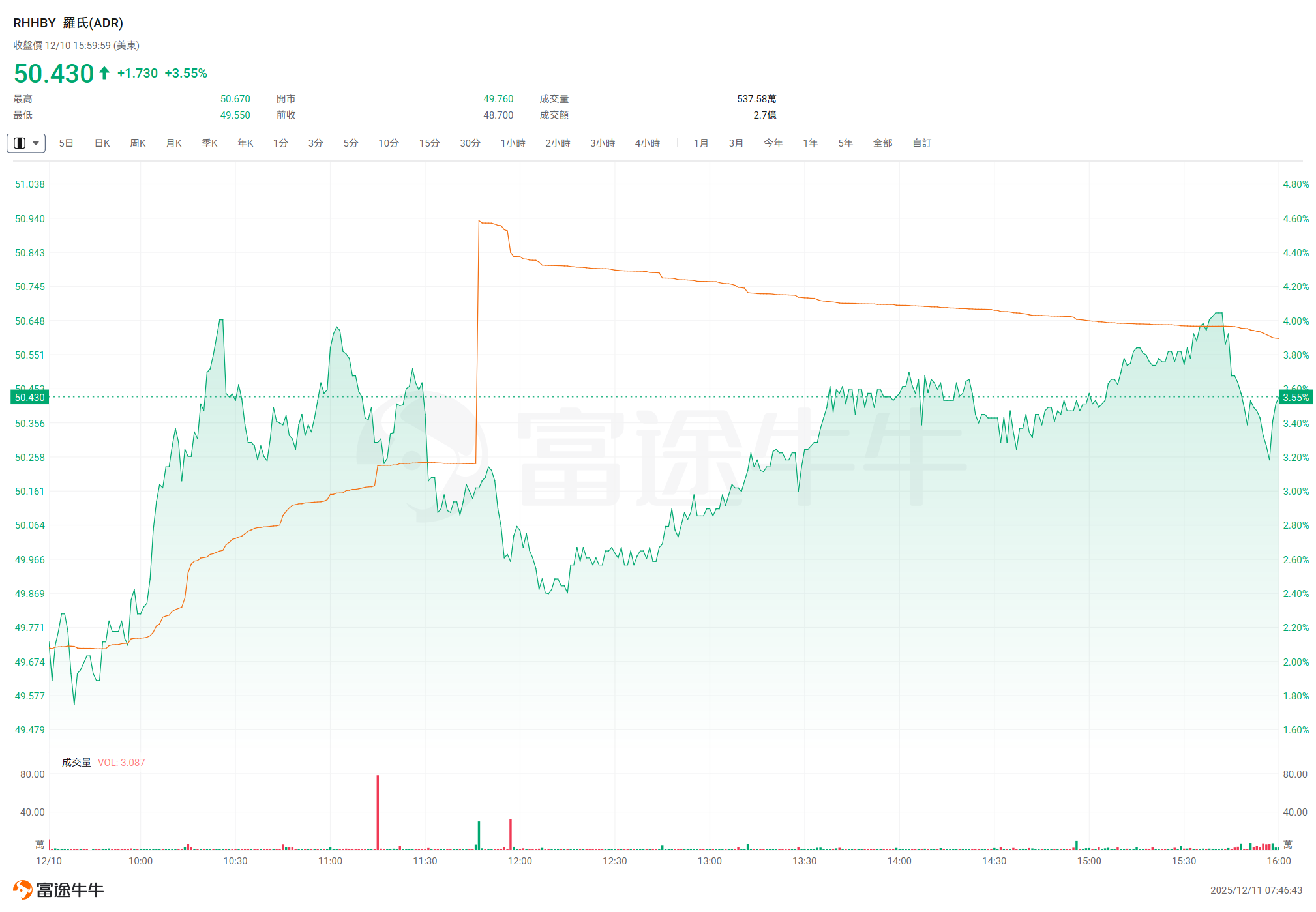Click the RHHBY 羅氏(ADR) stock title
This screenshot has width=1316, height=912.
(x=68, y=23)
